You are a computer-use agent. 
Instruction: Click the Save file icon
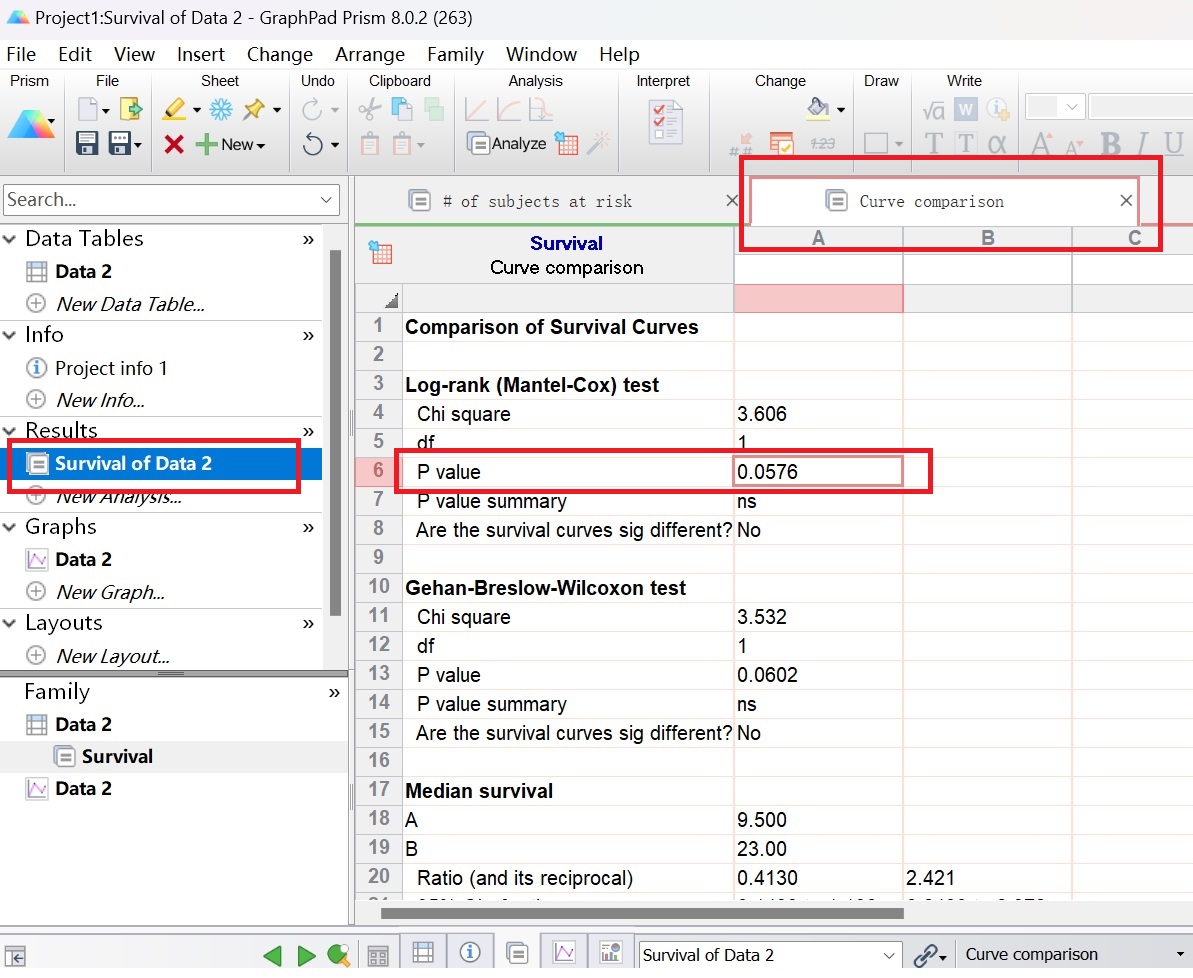coord(86,144)
